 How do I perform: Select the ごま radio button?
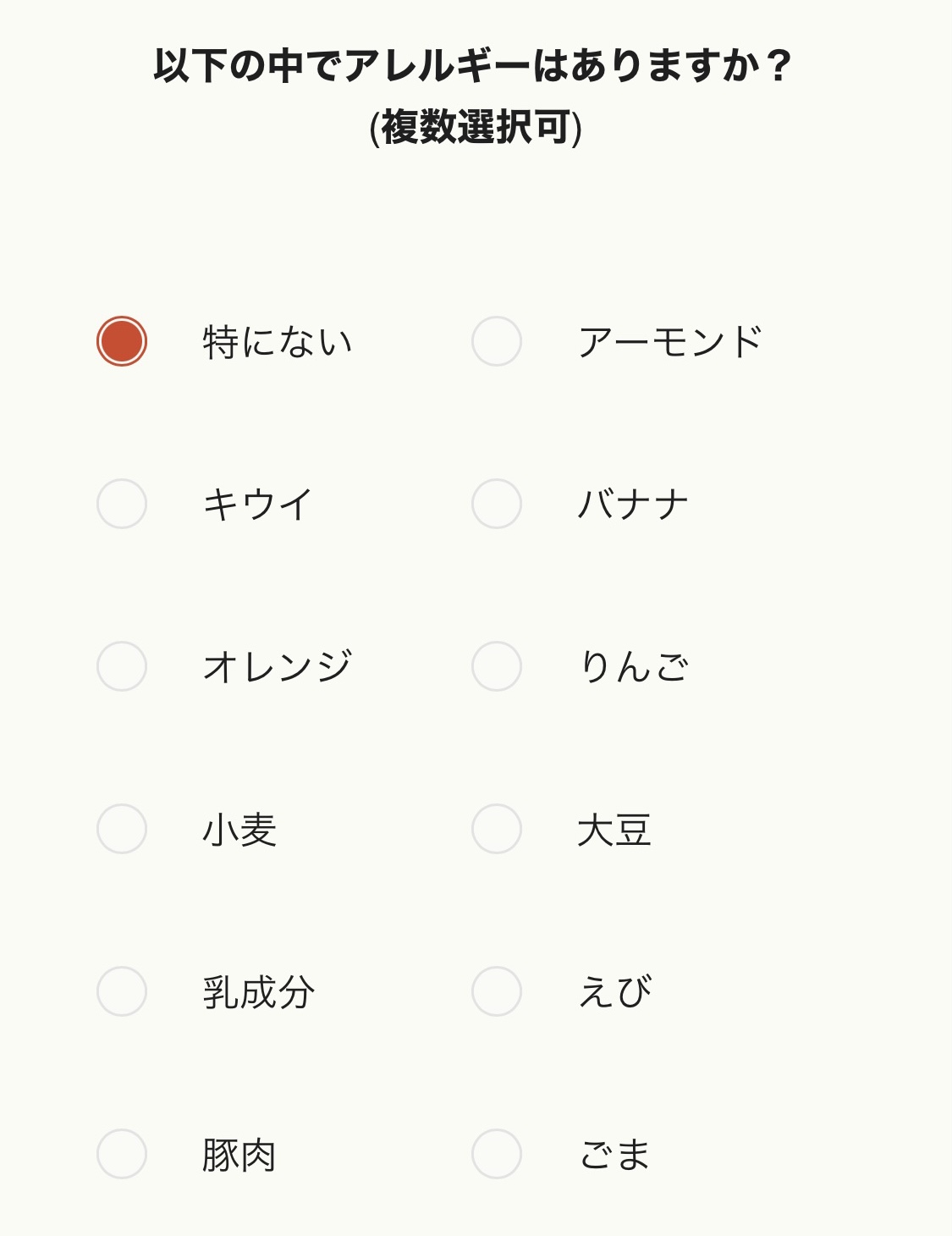(x=497, y=1154)
